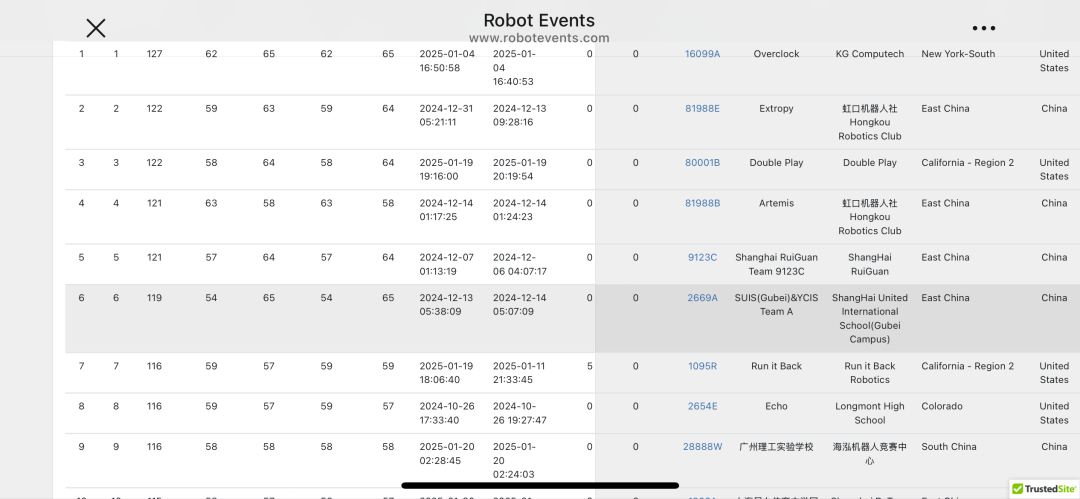Select timestamp 2024-12-14 01:17:25

(446, 210)
